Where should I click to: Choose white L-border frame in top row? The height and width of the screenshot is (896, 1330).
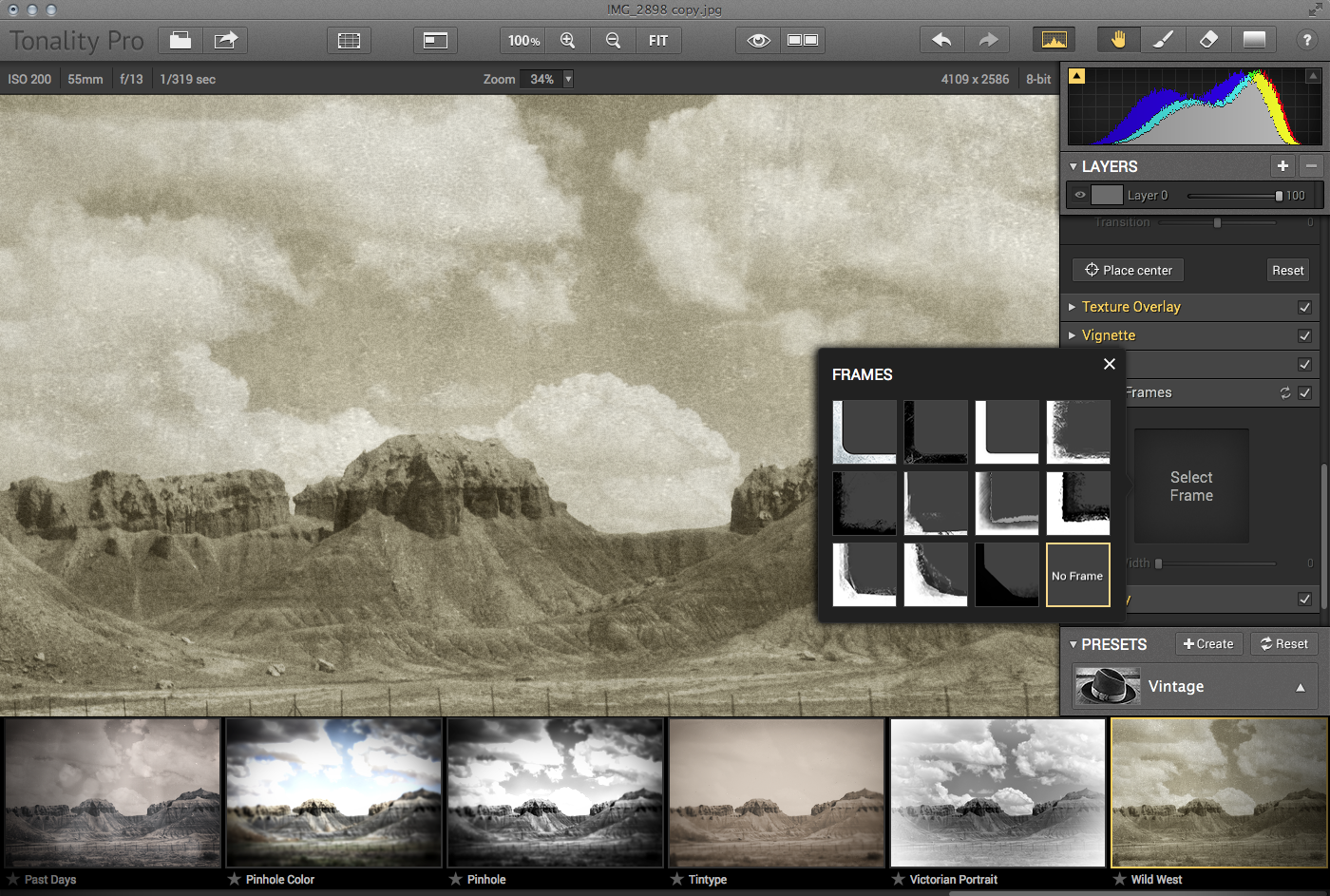point(1007,431)
